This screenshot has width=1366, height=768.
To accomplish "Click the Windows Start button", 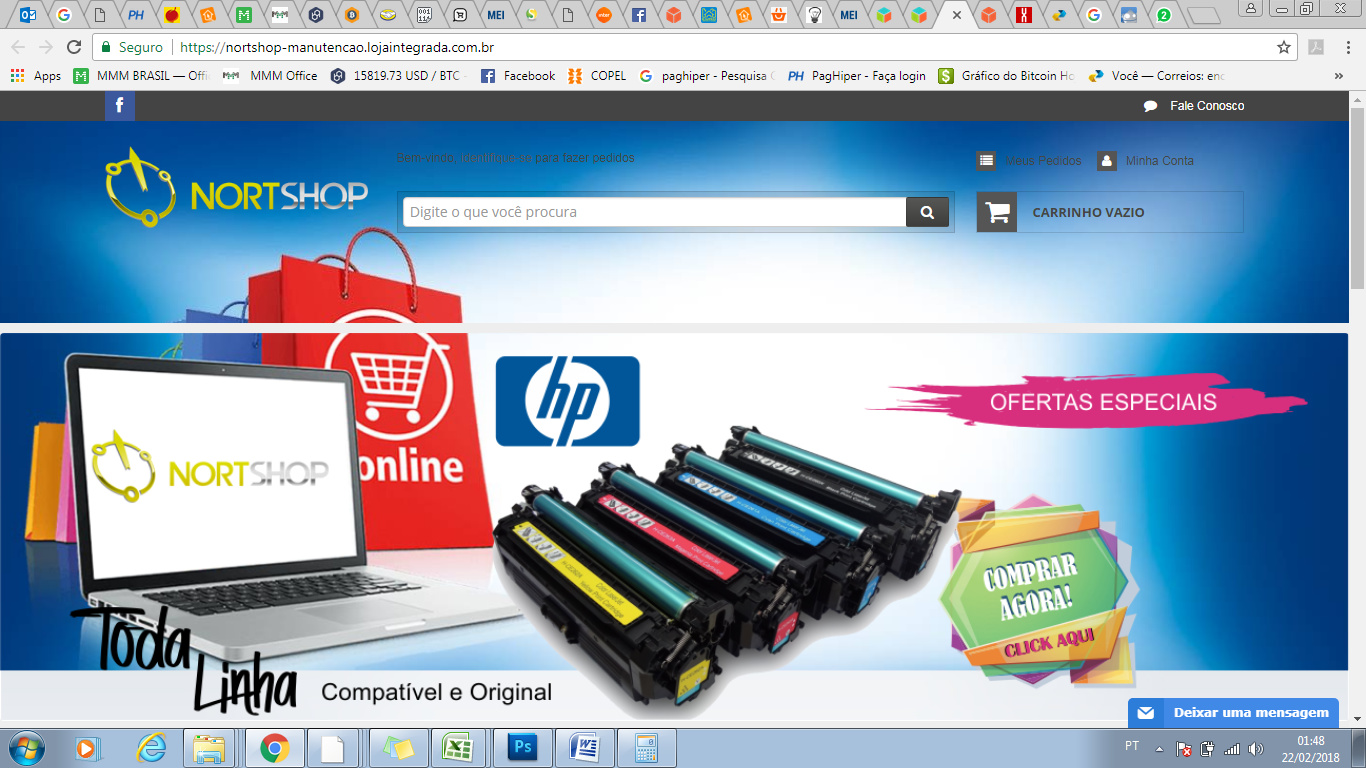I will pyautogui.click(x=27, y=747).
